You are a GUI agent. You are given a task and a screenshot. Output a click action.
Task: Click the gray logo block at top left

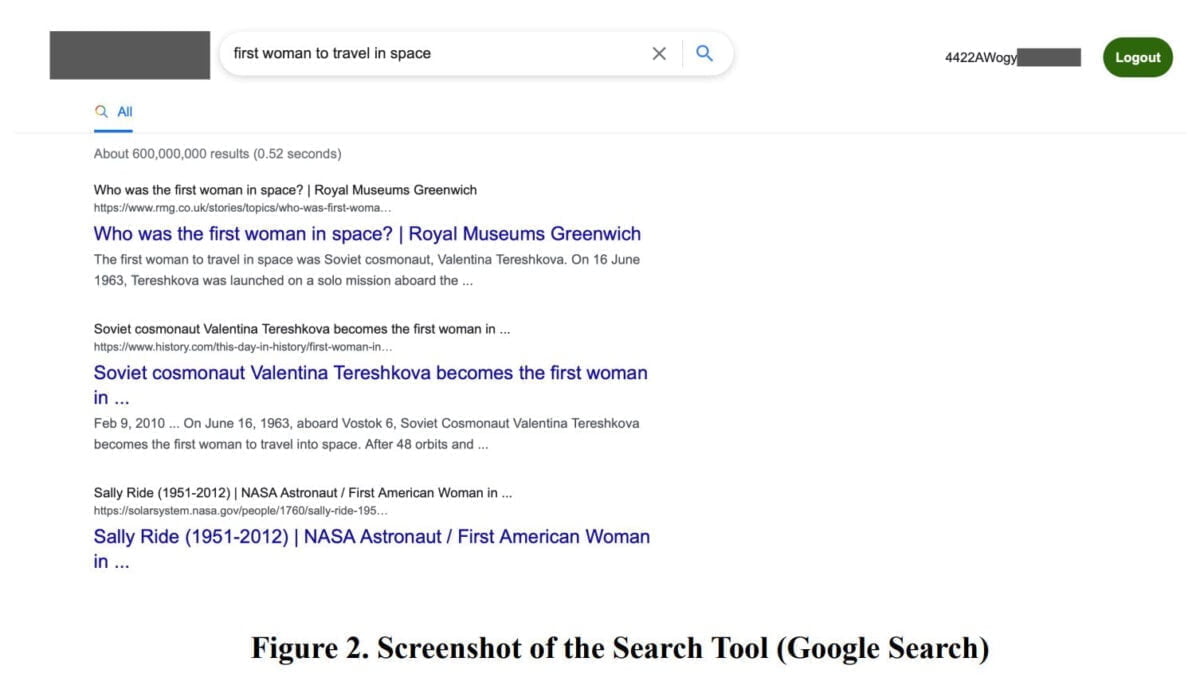coord(130,55)
